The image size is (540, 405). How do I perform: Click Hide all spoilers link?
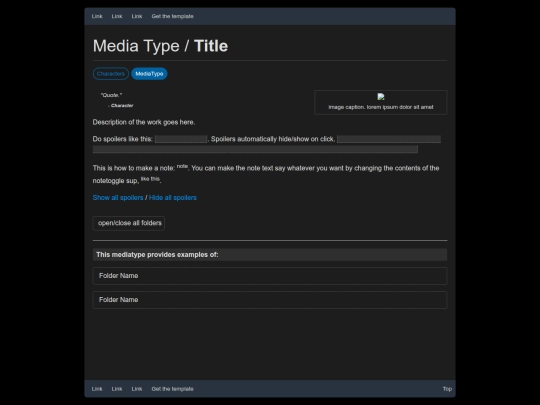tap(173, 198)
